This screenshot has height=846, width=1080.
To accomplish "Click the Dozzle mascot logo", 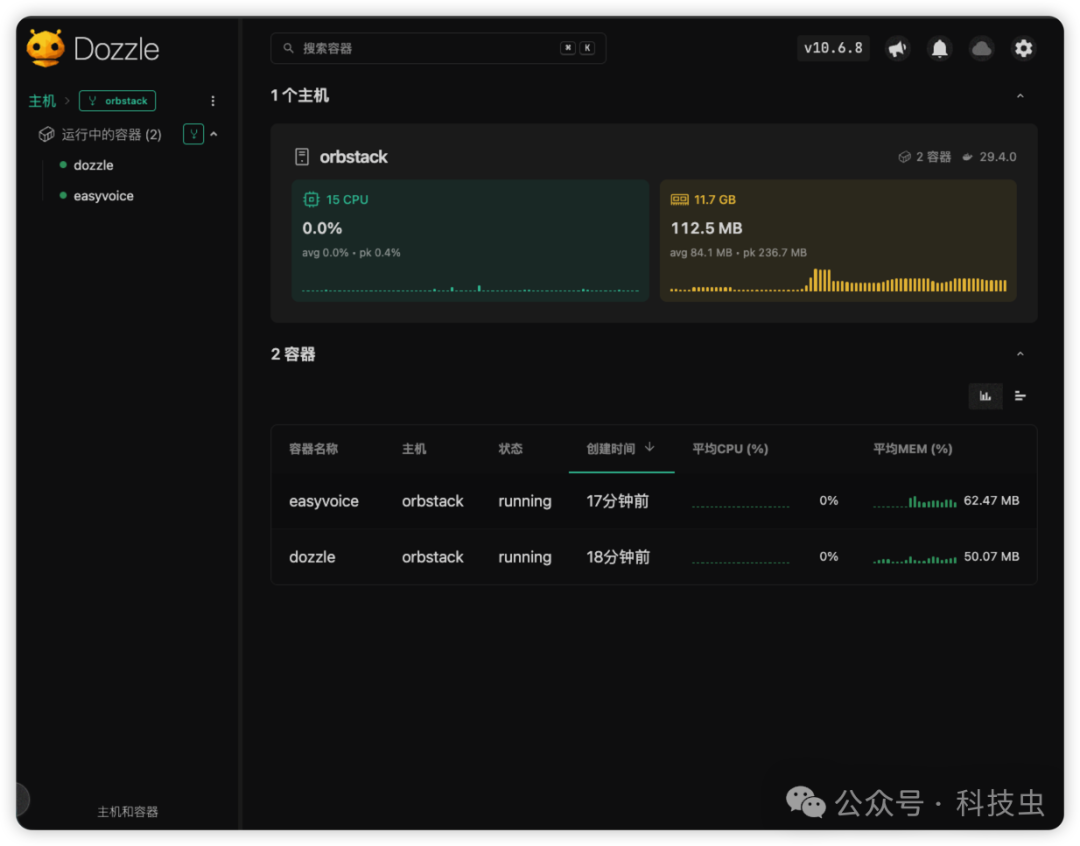I will click(x=45, y=48).
